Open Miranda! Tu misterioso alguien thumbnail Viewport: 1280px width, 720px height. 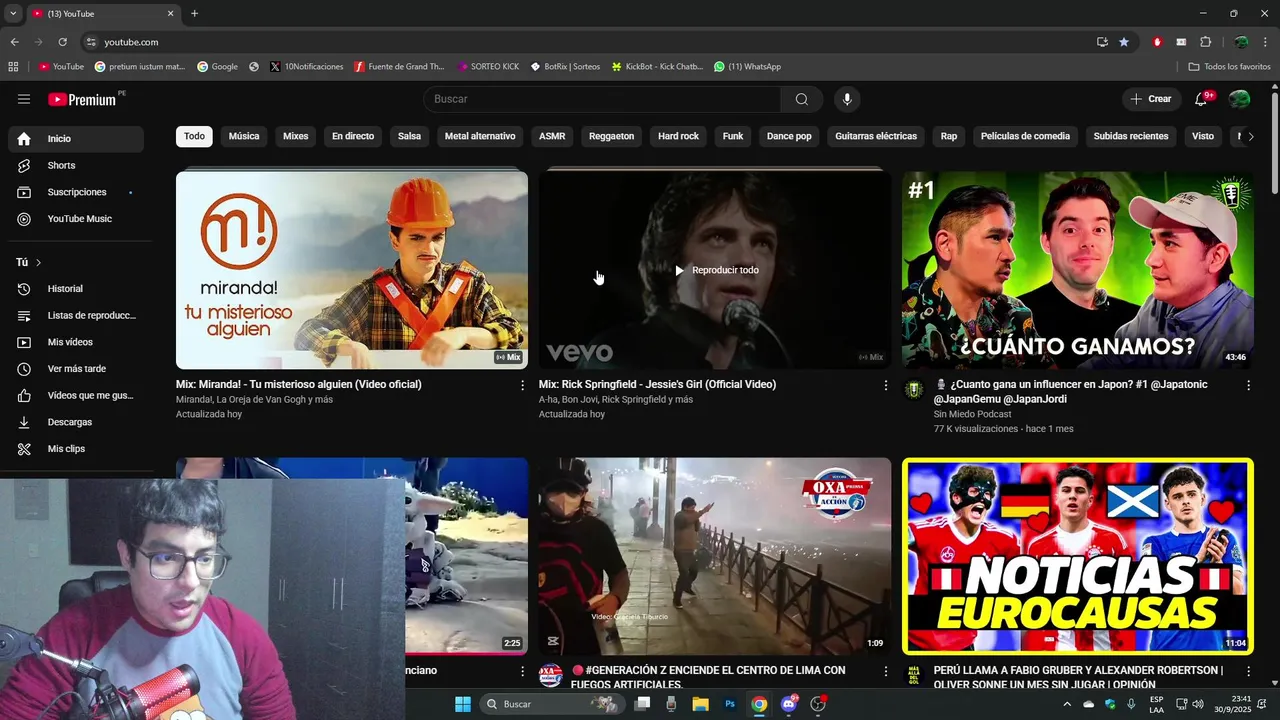click(352, 270)
